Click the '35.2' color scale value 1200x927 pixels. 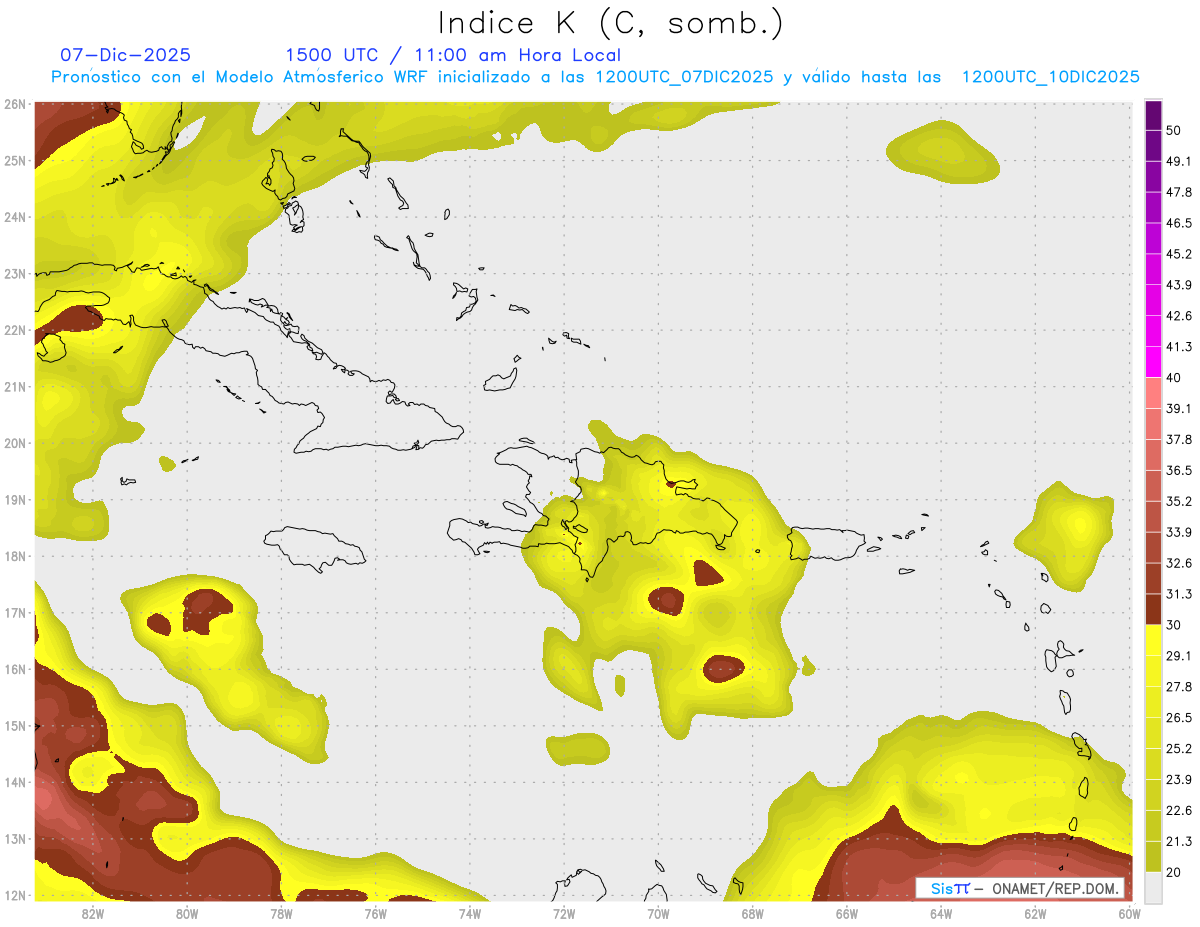tap(1179, 501)
